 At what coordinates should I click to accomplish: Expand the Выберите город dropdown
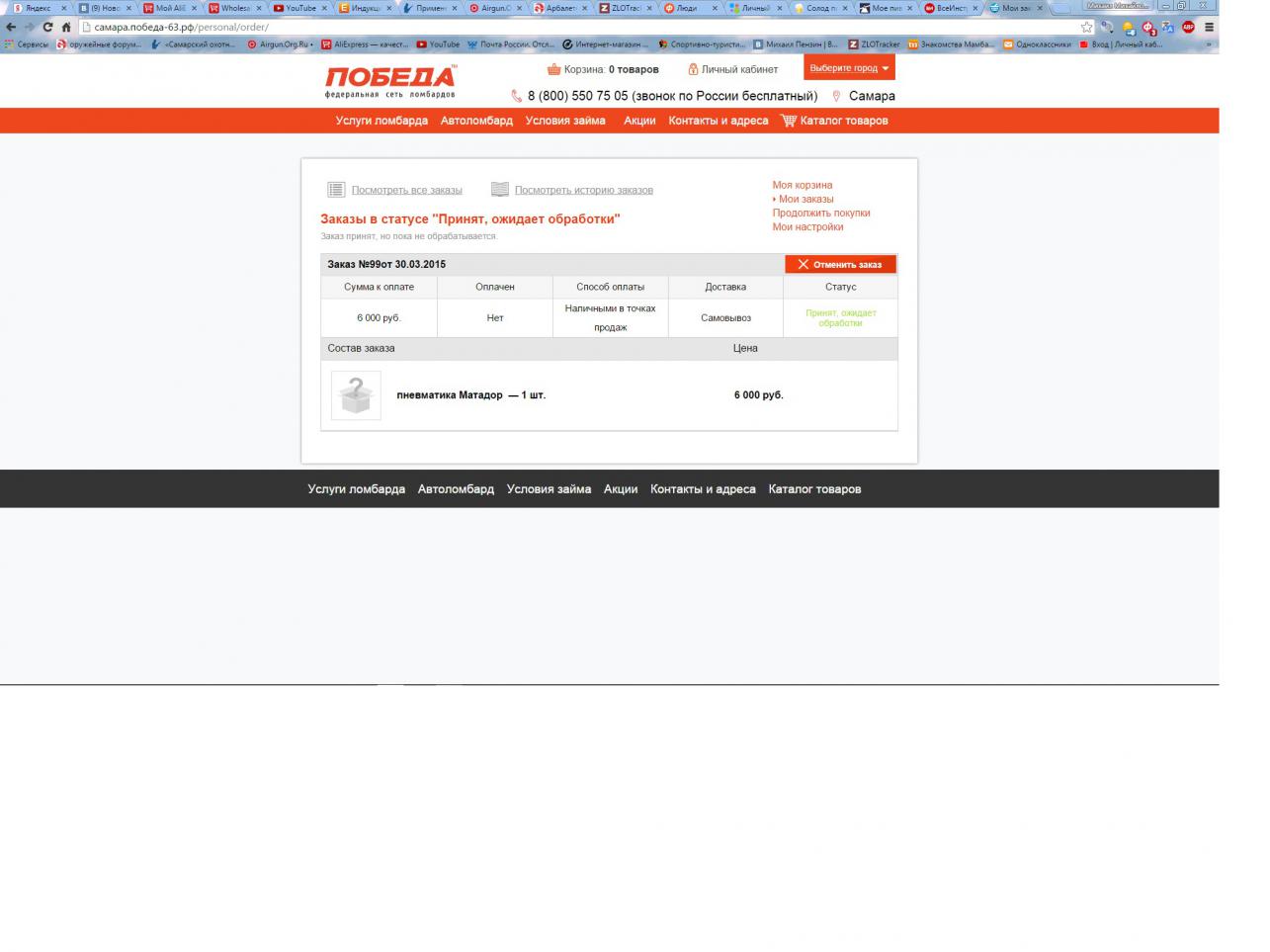pos(849,68)
